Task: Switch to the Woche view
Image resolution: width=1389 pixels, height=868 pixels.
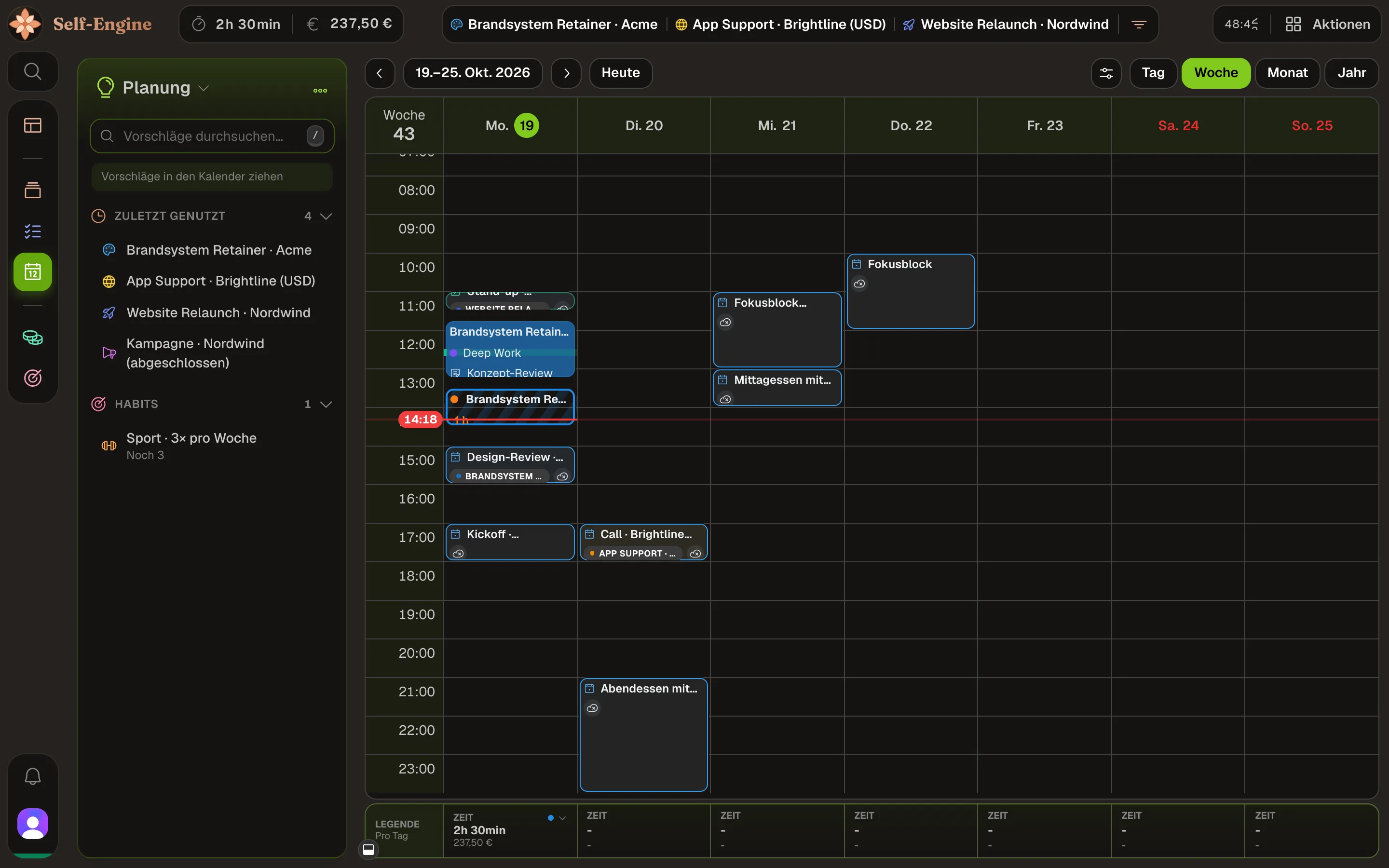Action: 1216,73
